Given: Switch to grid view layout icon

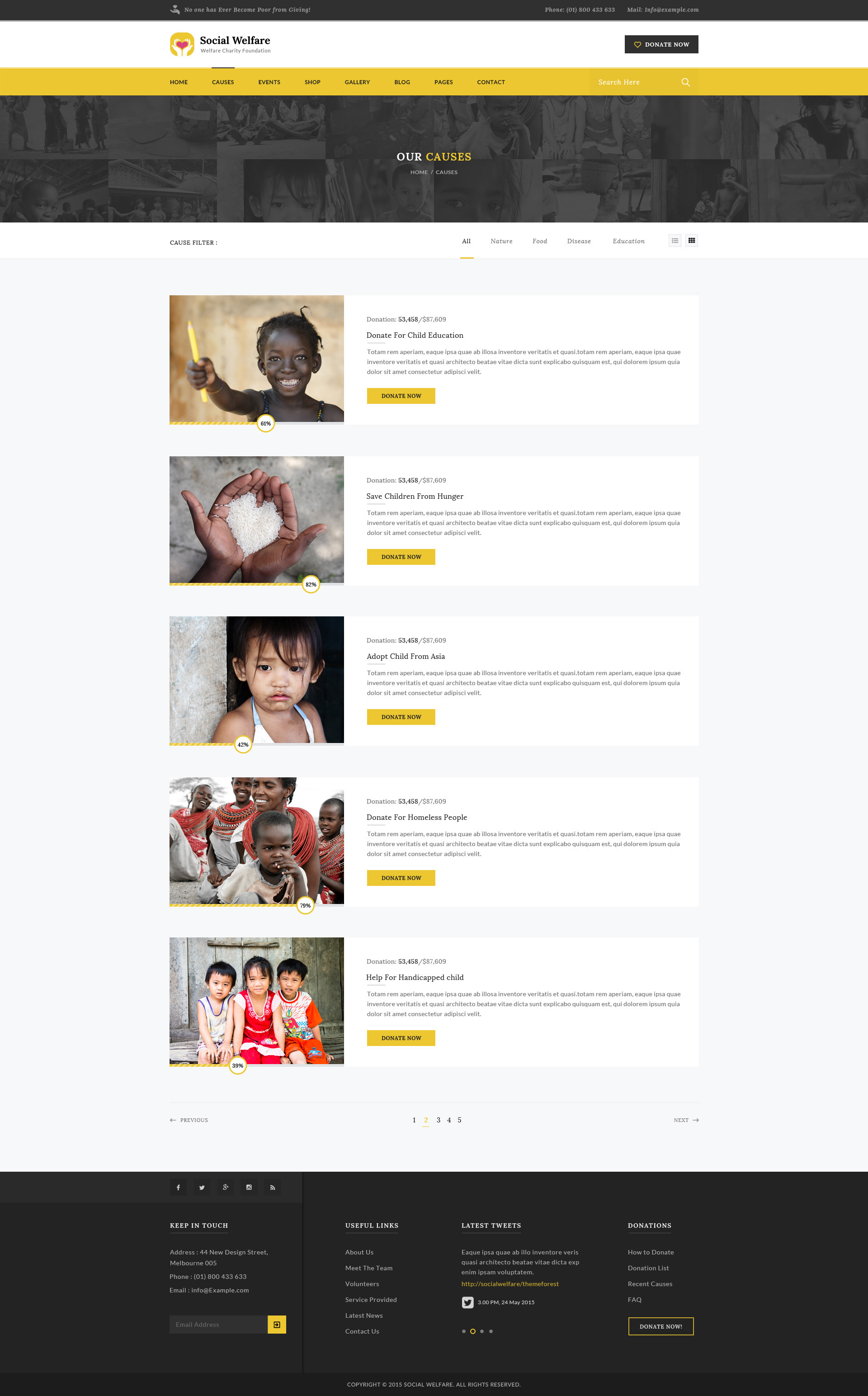Looking at the screenshot, I should coord(691,241).
